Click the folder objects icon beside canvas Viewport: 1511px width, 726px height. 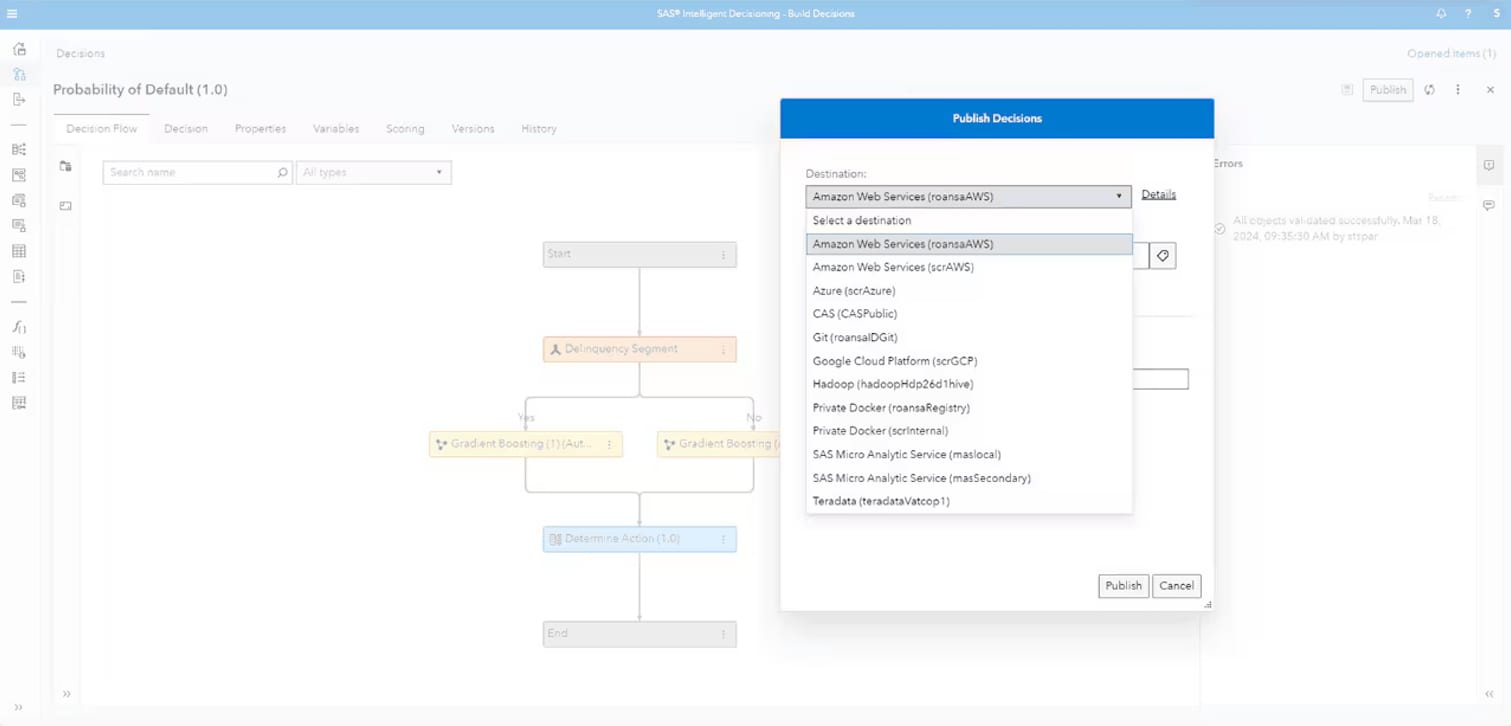tap(65, 166)
